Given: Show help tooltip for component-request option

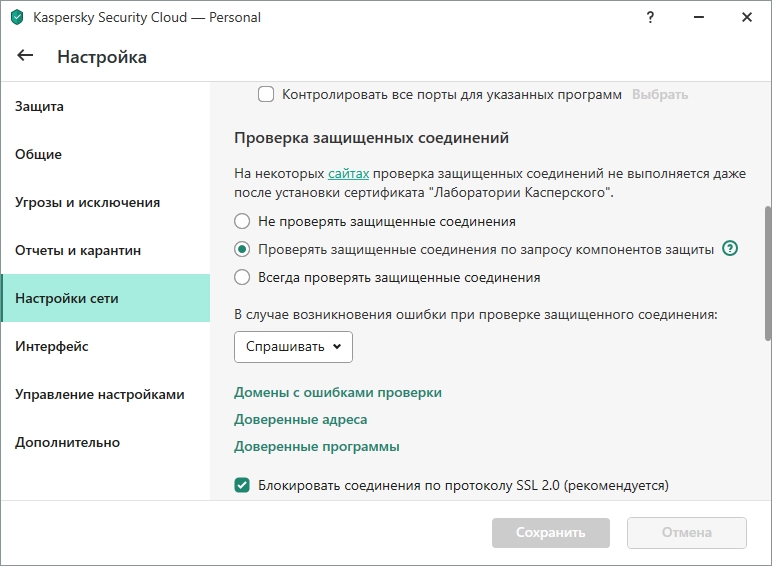Looking at the screenshot, I should point(730,249).
